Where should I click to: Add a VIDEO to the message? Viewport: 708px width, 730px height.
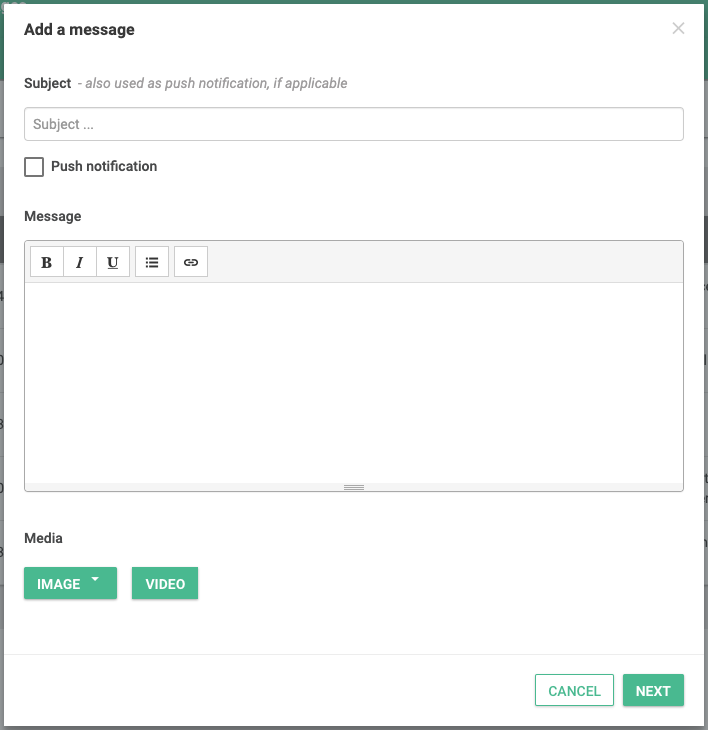tap(165, 583)
